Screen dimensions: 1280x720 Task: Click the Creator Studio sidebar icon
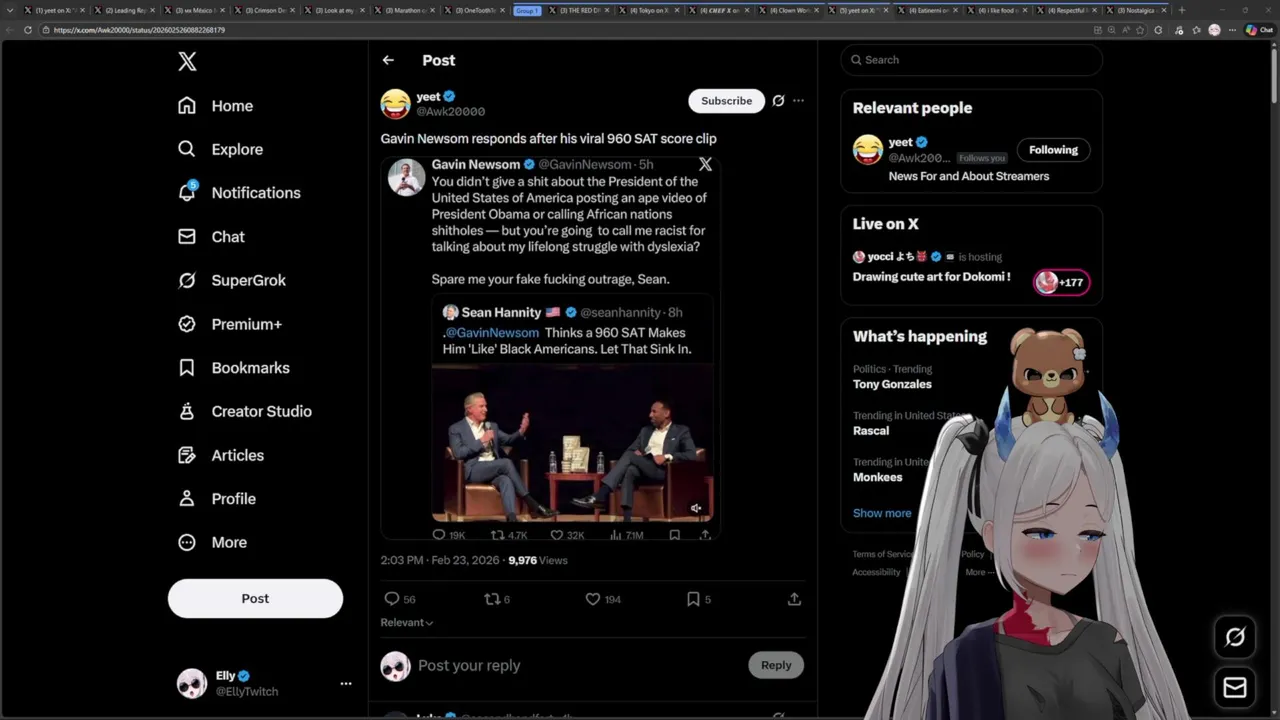[187, 411]
